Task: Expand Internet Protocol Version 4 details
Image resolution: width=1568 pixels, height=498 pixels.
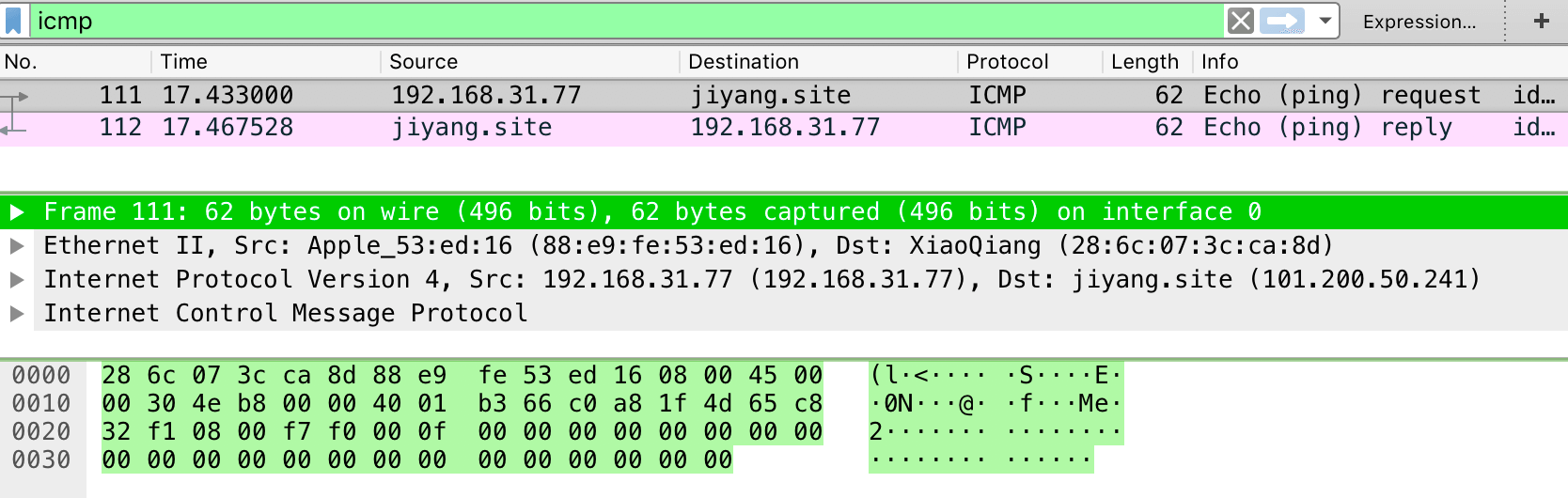Action: tap(17, 280)
